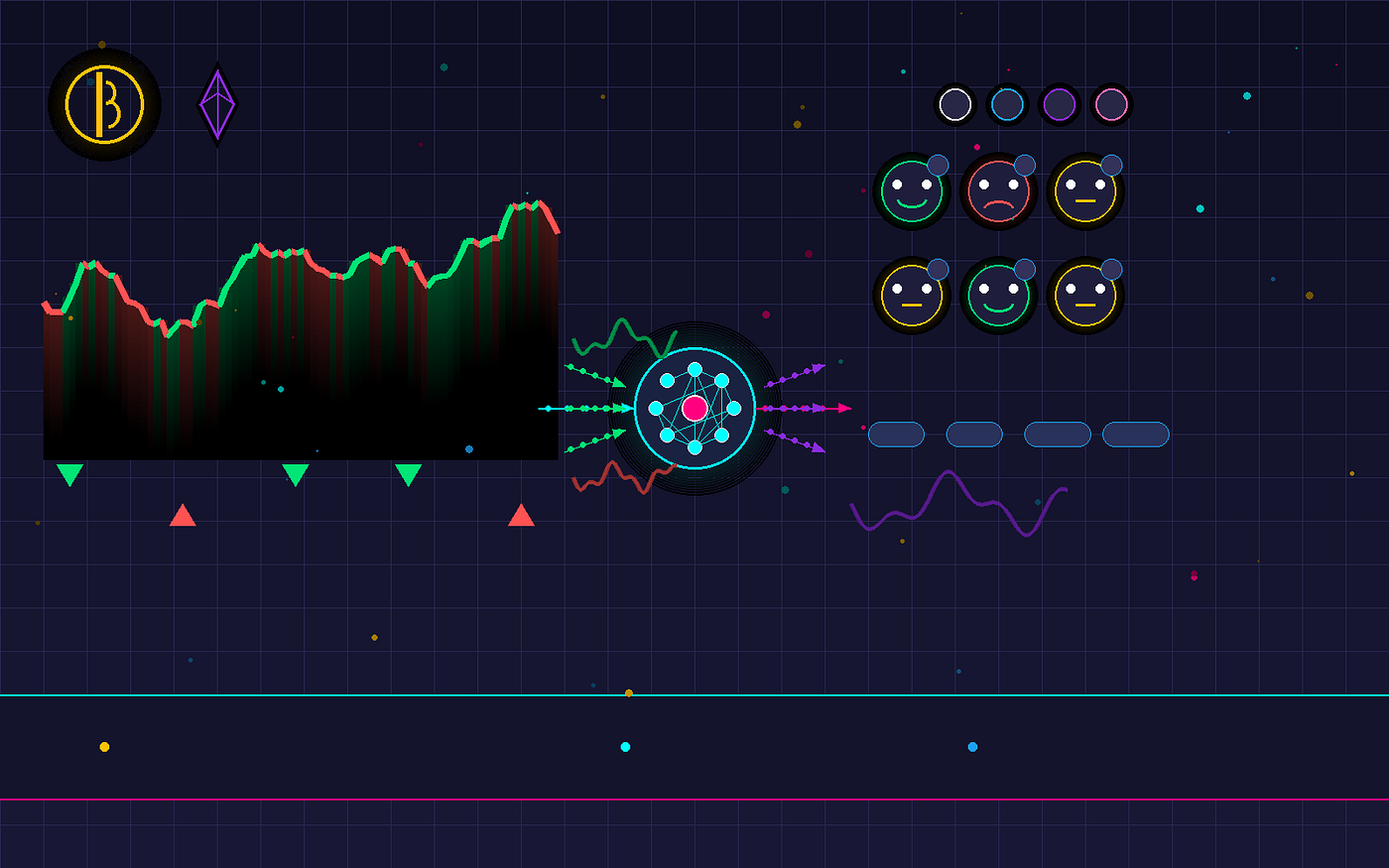Click the Ethereum diamond icon
Viewport: 1389px width, 868px height.
click(217, 103)
